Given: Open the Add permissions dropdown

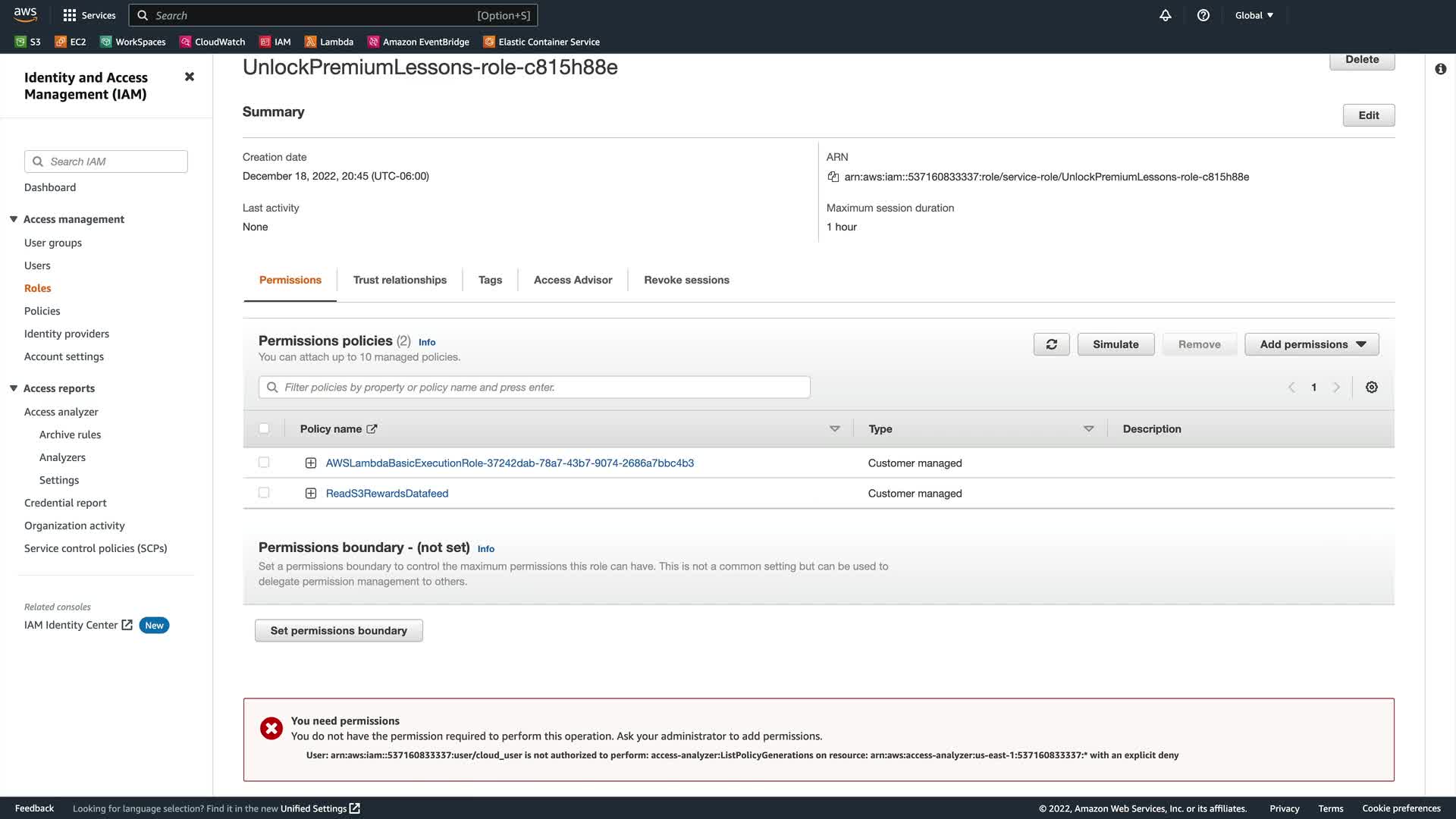Looking at the screenshot, I should (x=1311, y=344).
